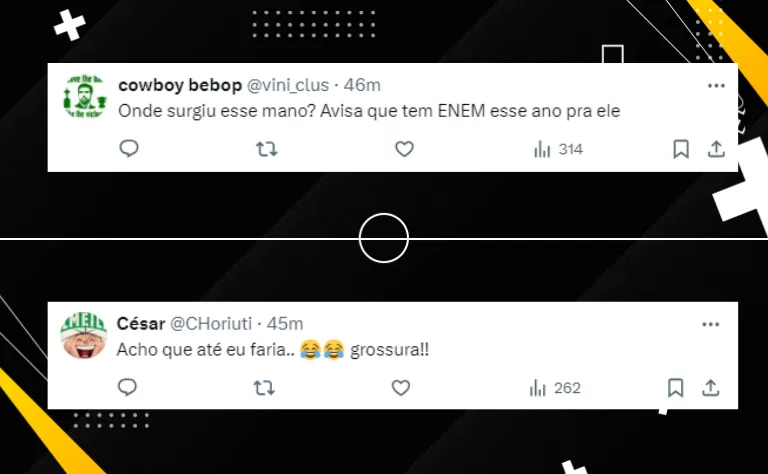Reply to cowboy bebop's tweet
This screenshot has height=474, width=768.
pos(129,148)
